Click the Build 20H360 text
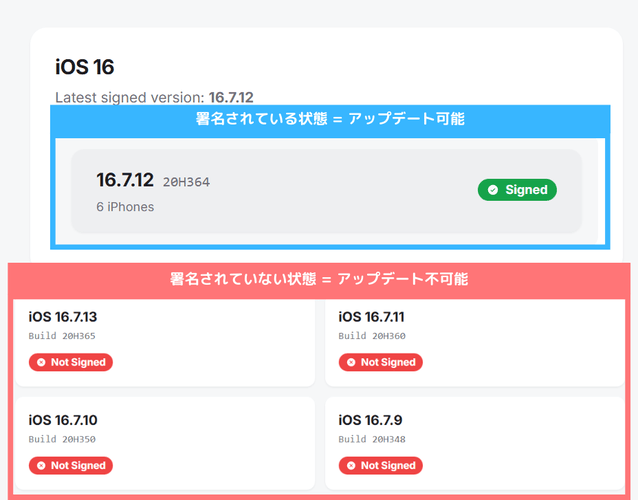This screenshot has height=500, width=638. click(372, 336)
